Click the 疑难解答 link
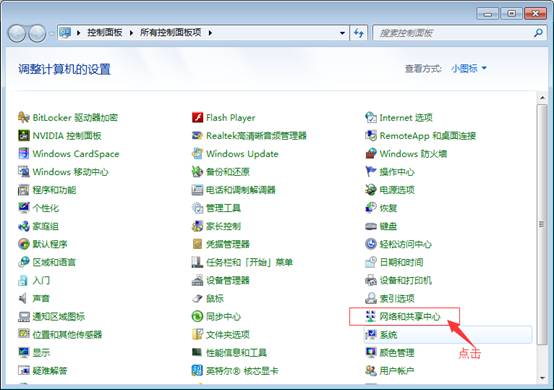 (50, 370)
